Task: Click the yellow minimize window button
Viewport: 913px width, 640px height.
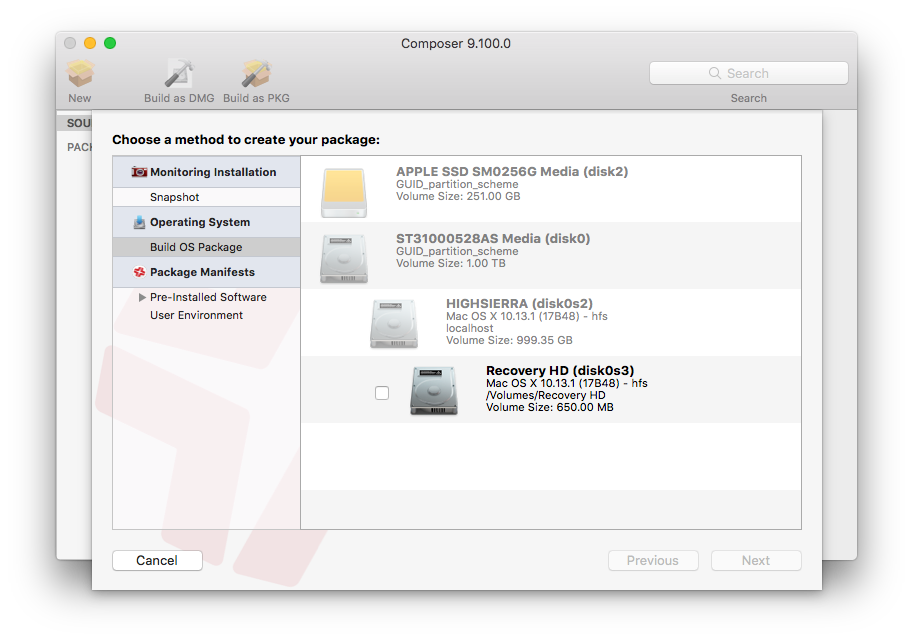Action: coord(90,43)
